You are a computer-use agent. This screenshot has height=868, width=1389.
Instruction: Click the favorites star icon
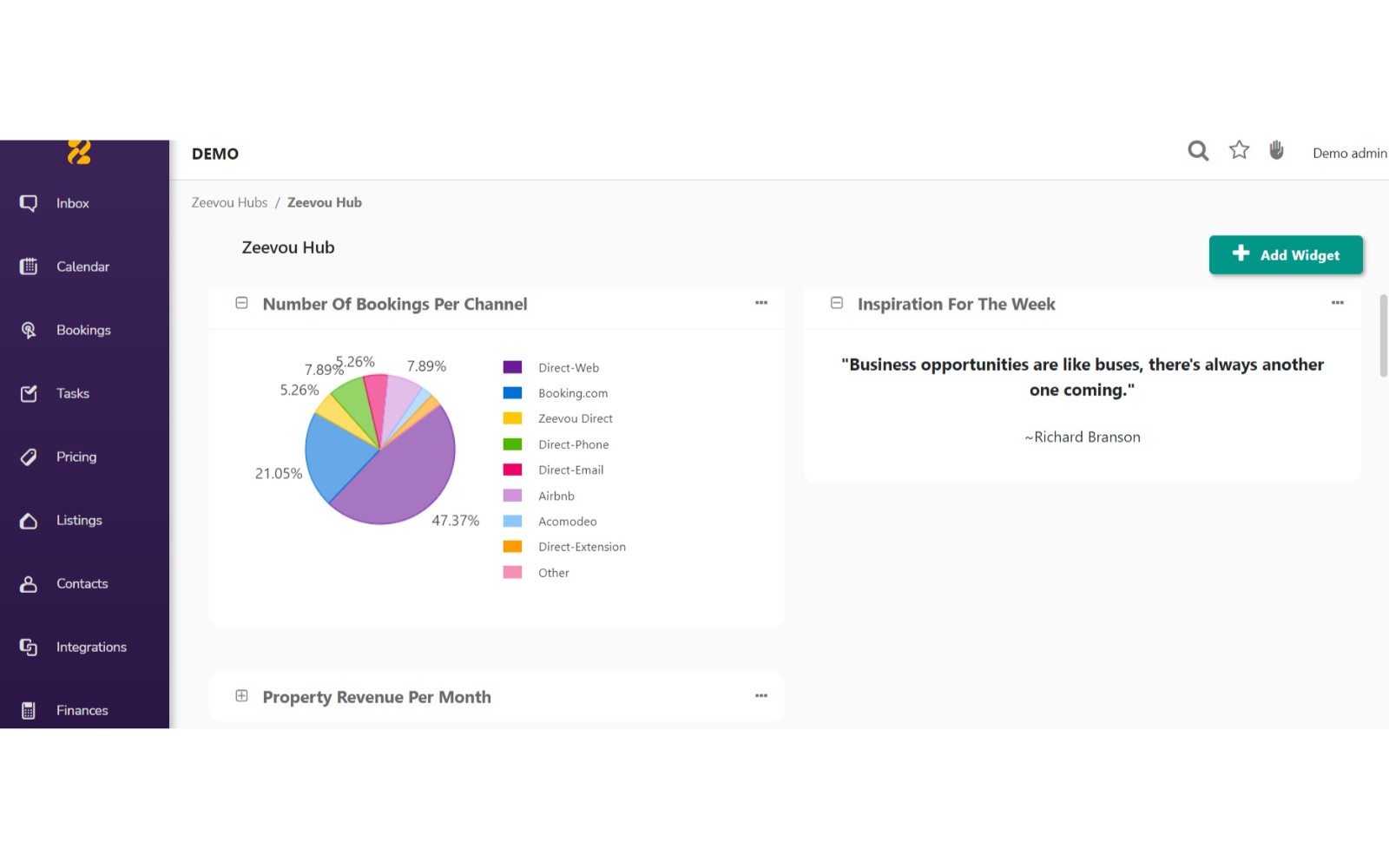[1239, 150]
